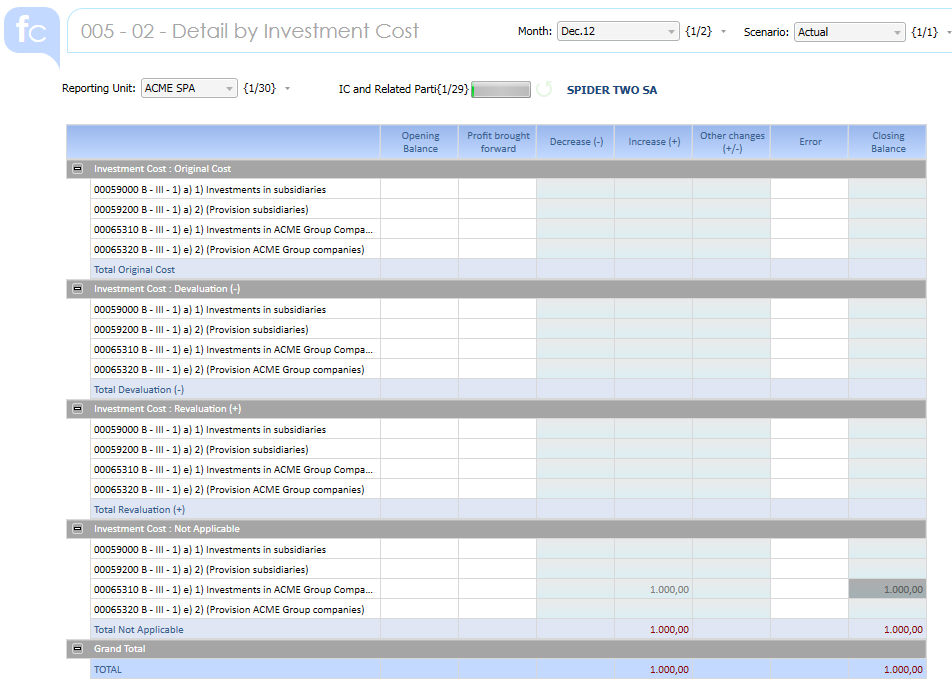Click the TOTAL row Closing Balance 1.000,00
Image resolution: width=952 pixels, height=695 pixels.
(888, 670)
